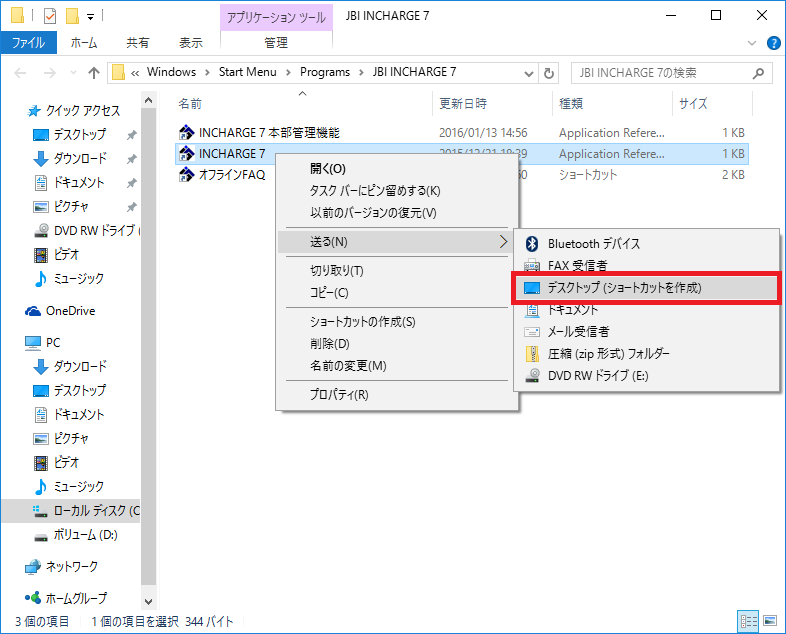Image resolution: width=786 pixels, height=634 pixels.
Task: Click the Bluetooth デバイス icon in the submenu
Action: pos(532,244)
